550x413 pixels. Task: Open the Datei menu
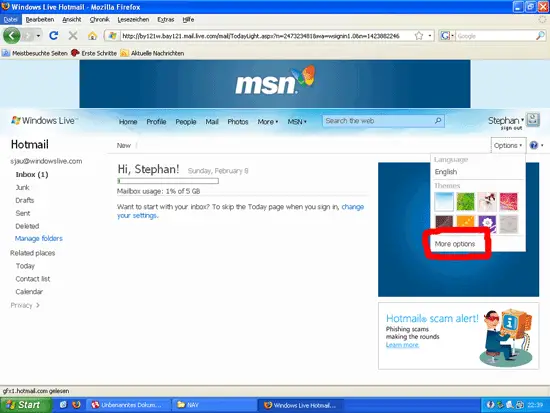pos(11,20)
